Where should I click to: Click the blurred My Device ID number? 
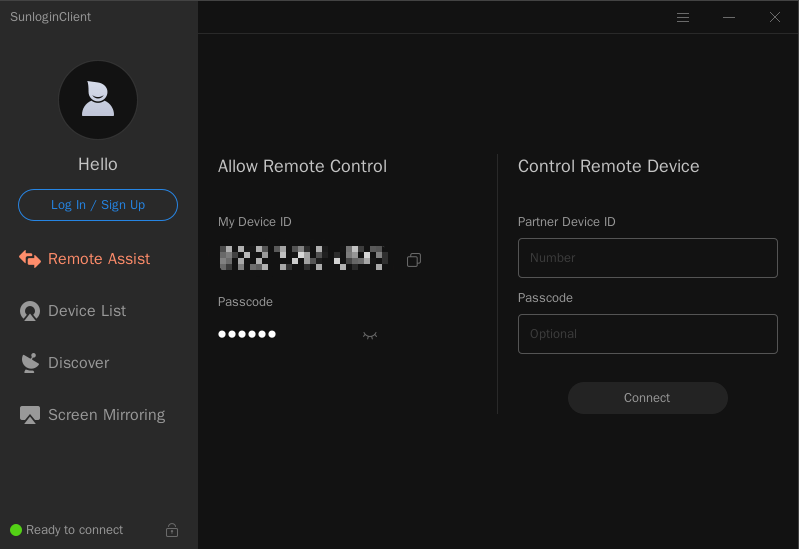point(303,258)
